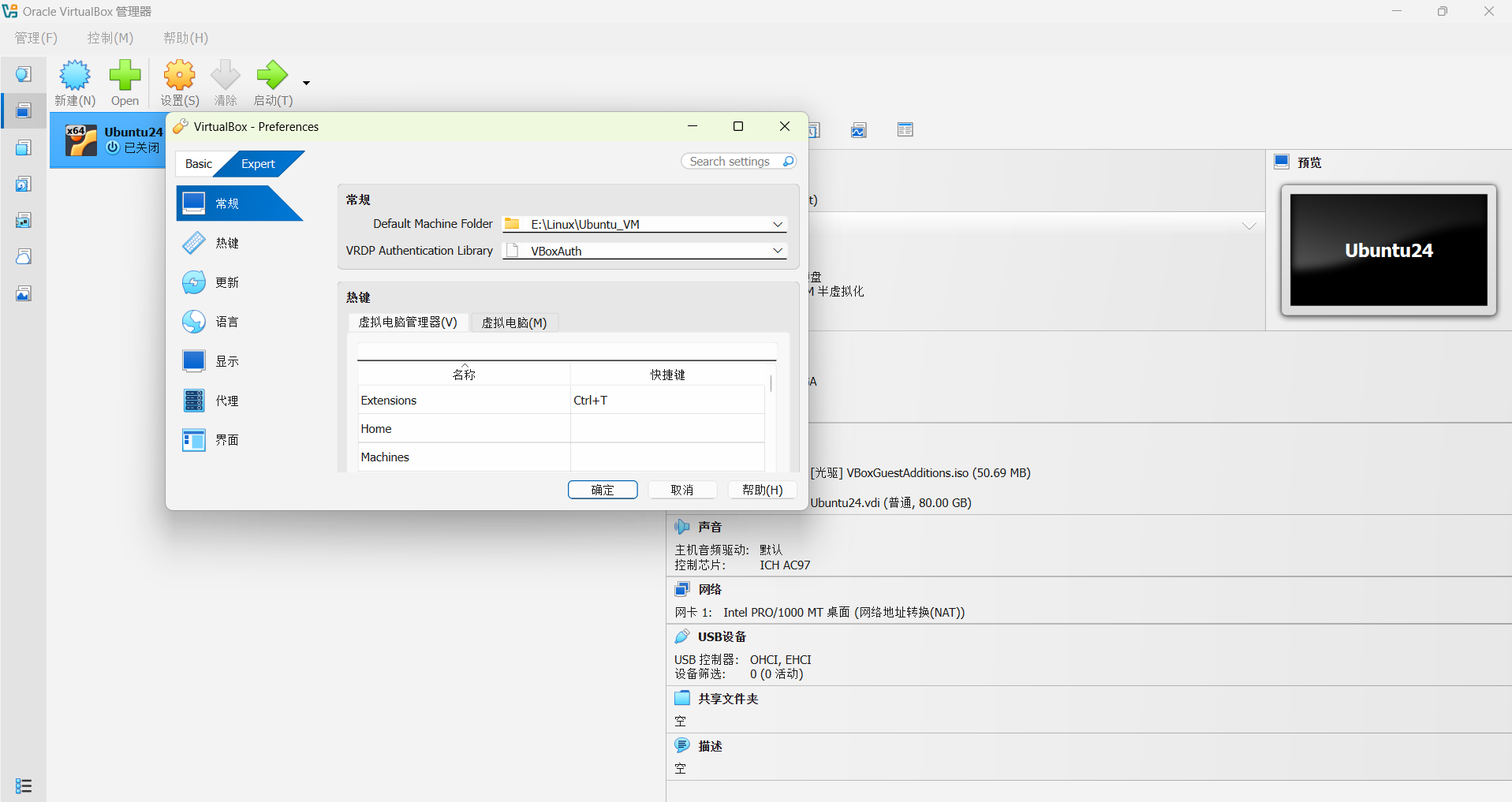Expand the small arrow beside 启动(T)
Viewport: 1512px width, 802px height.
(x=306, y=82)
